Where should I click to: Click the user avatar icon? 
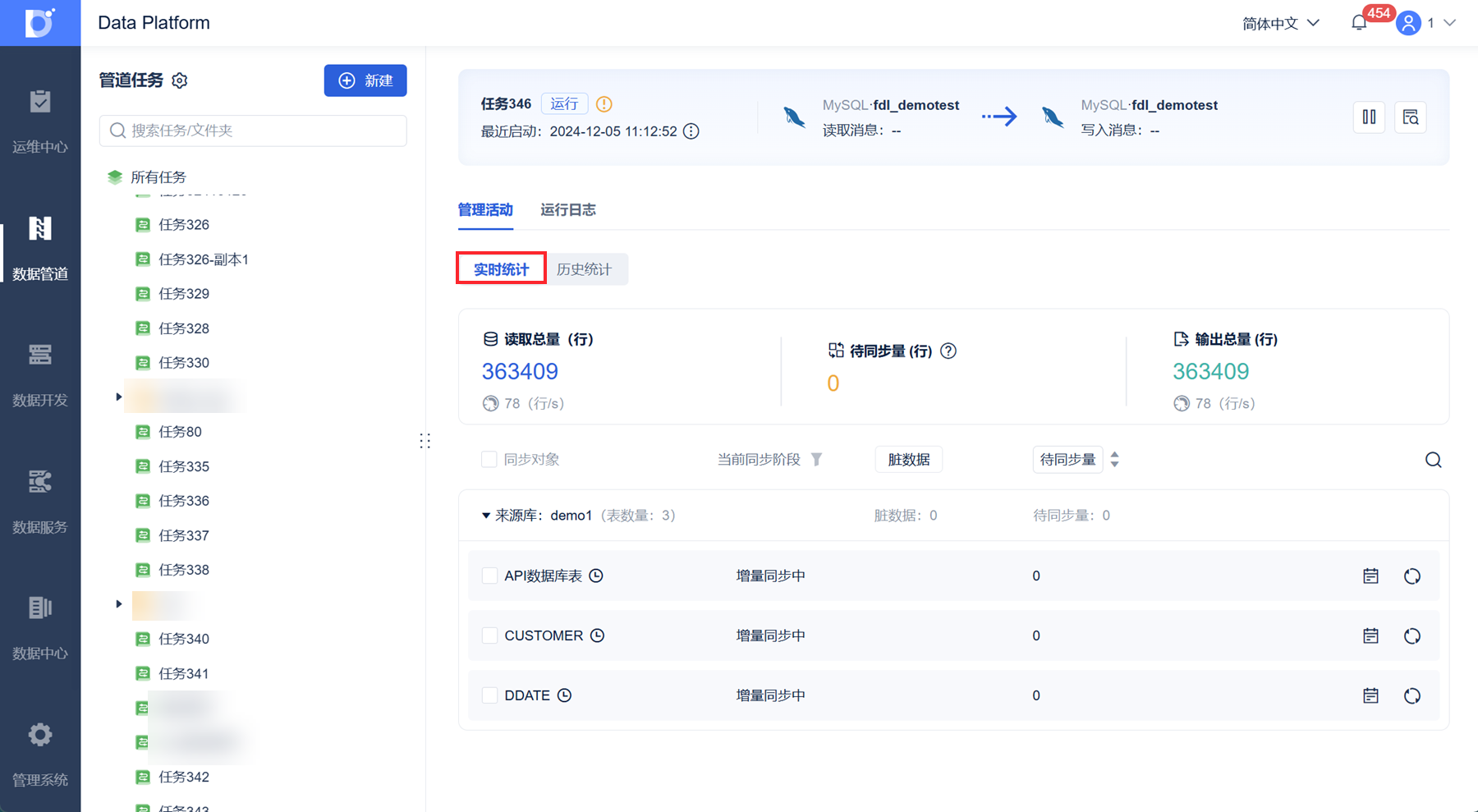click(1408, 23)
